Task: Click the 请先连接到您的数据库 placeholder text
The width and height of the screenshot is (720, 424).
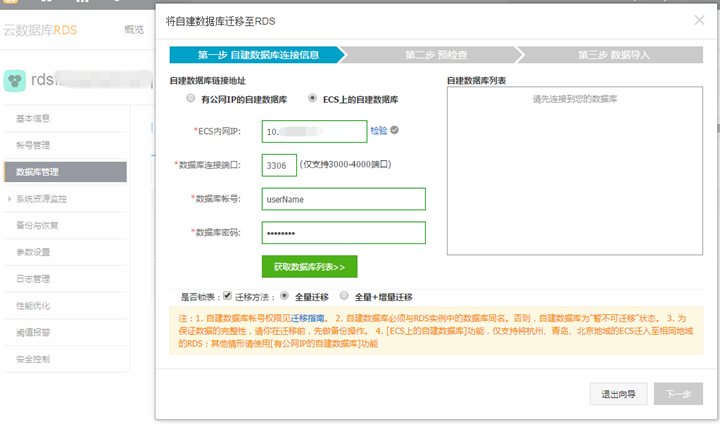Action: click(x=574, y=99)
